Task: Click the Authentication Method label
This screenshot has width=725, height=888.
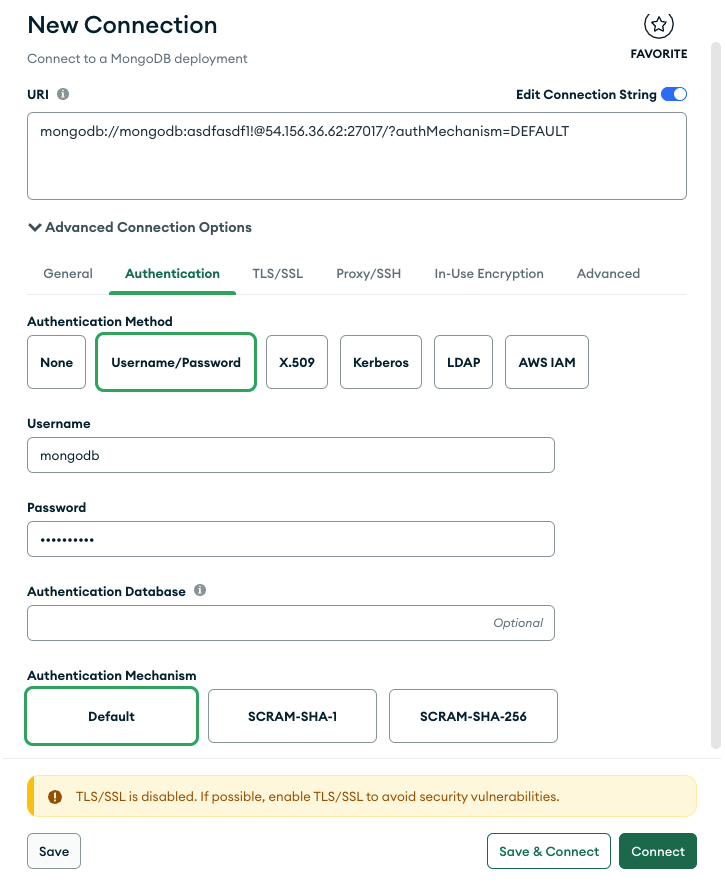Action: click(x=100, y=322)
